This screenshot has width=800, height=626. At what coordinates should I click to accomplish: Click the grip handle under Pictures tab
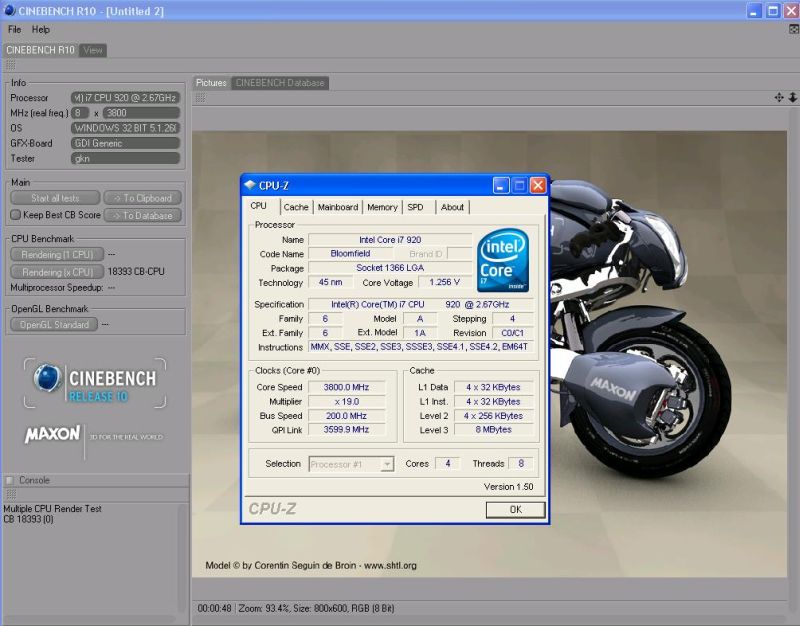200,97
